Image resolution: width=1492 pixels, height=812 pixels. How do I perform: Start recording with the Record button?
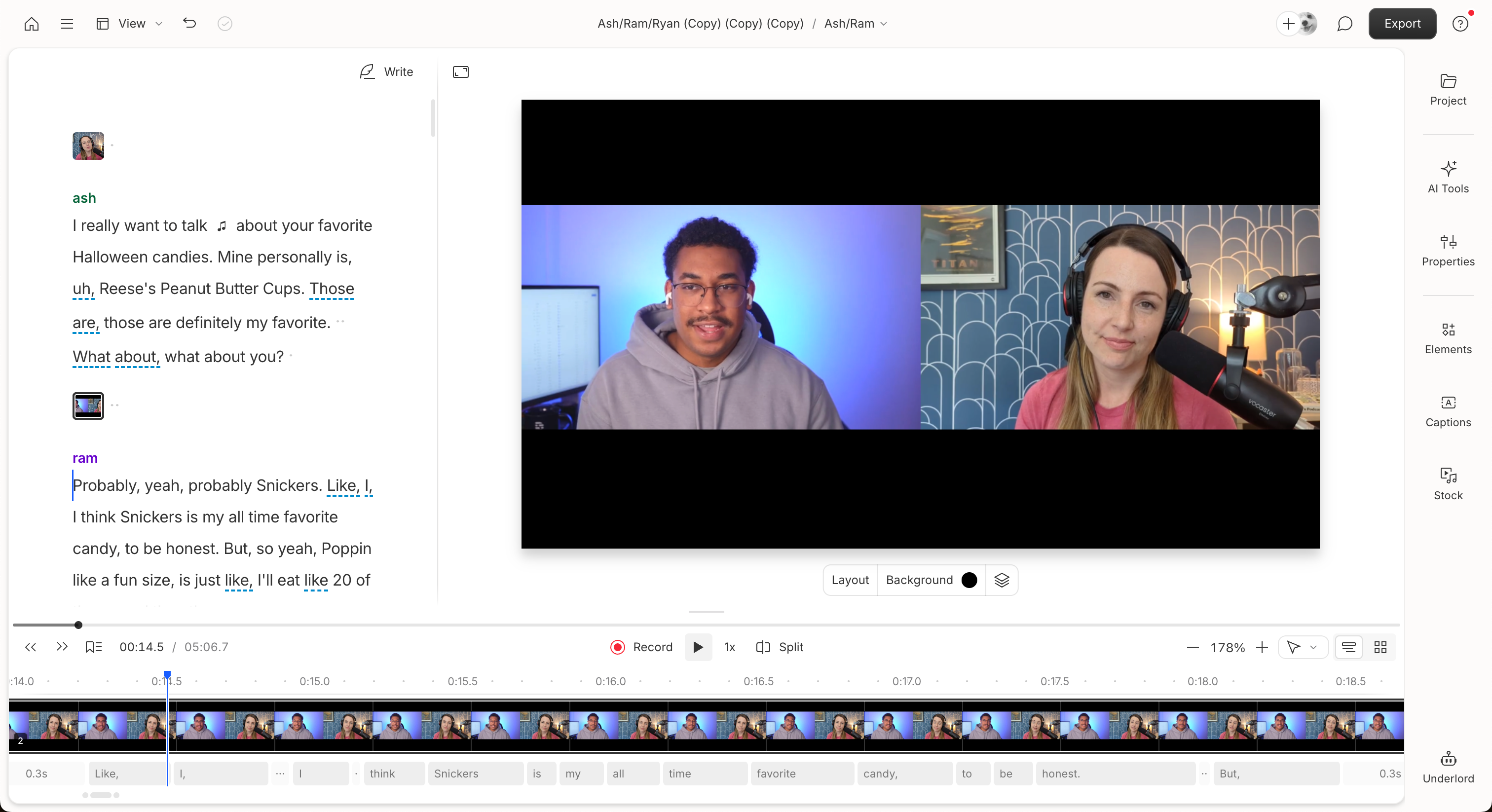coord(641,647)
